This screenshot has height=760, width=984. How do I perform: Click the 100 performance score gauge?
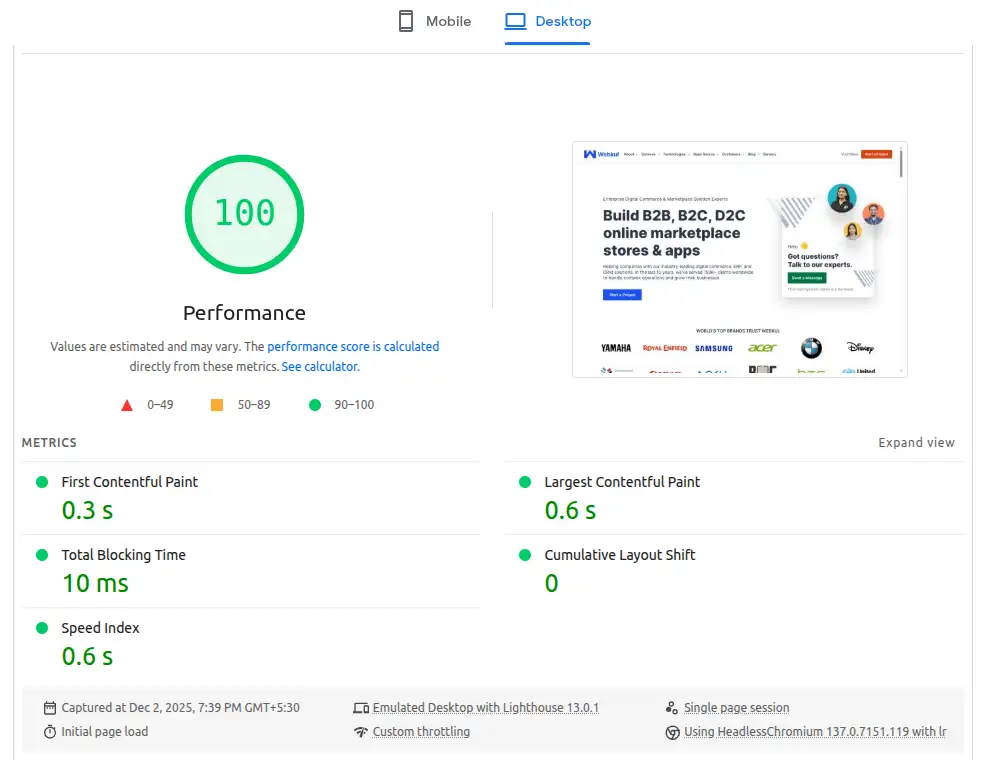244,214
